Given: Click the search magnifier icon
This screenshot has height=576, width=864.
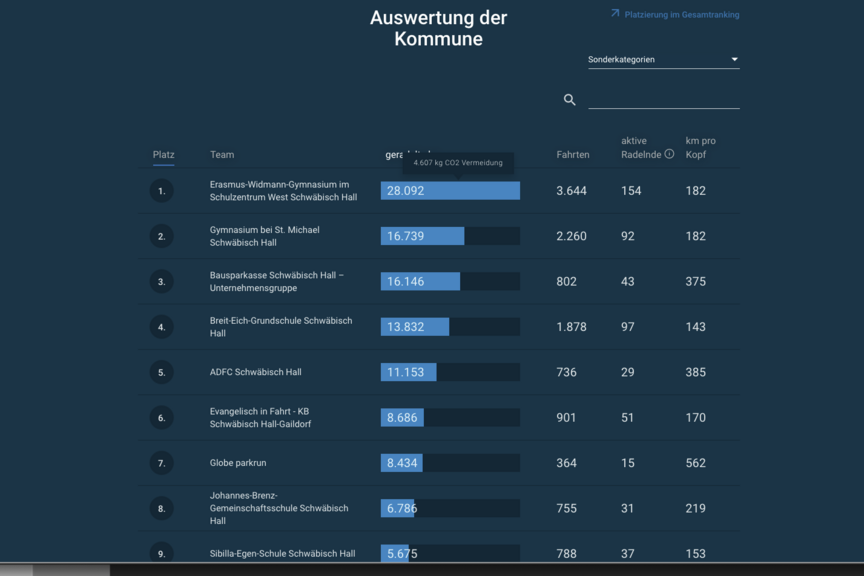Looking at the screenshot, I should pyautogui.click(x=569, y=100).
